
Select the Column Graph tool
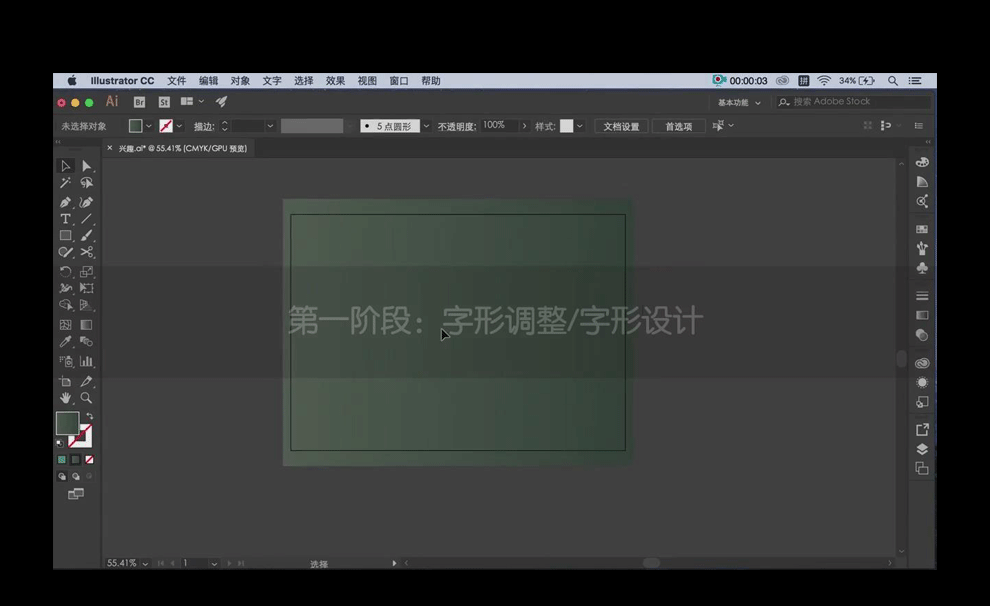[86, 362]
